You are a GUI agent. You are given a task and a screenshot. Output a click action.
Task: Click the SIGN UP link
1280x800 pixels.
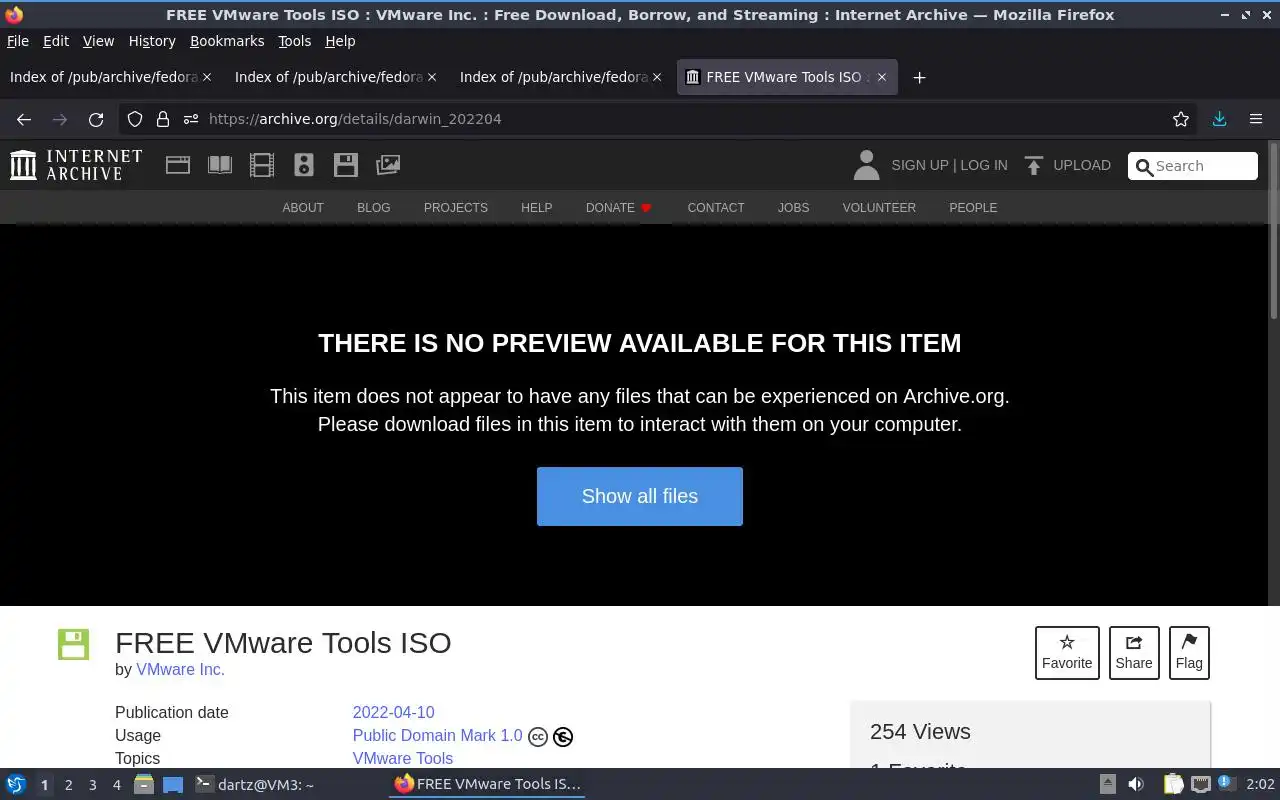click(x=919, y=165)
